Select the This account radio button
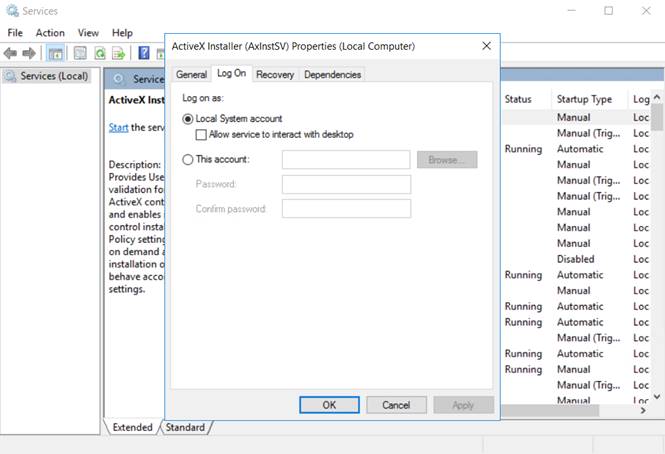This screenshot has width=665, height=454. pyautogui.click(x=187, y=160)
